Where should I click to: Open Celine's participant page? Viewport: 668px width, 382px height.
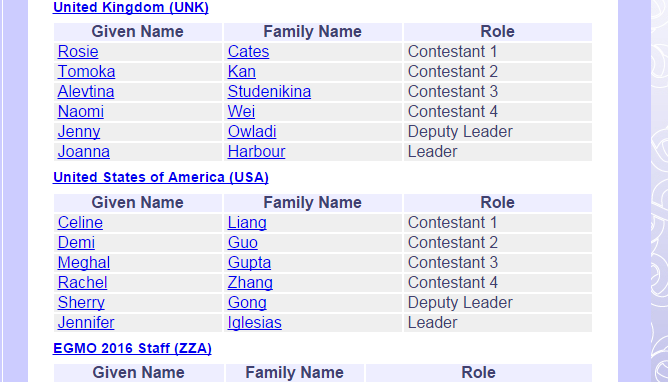pyautogui.click(x=80, y=223)
